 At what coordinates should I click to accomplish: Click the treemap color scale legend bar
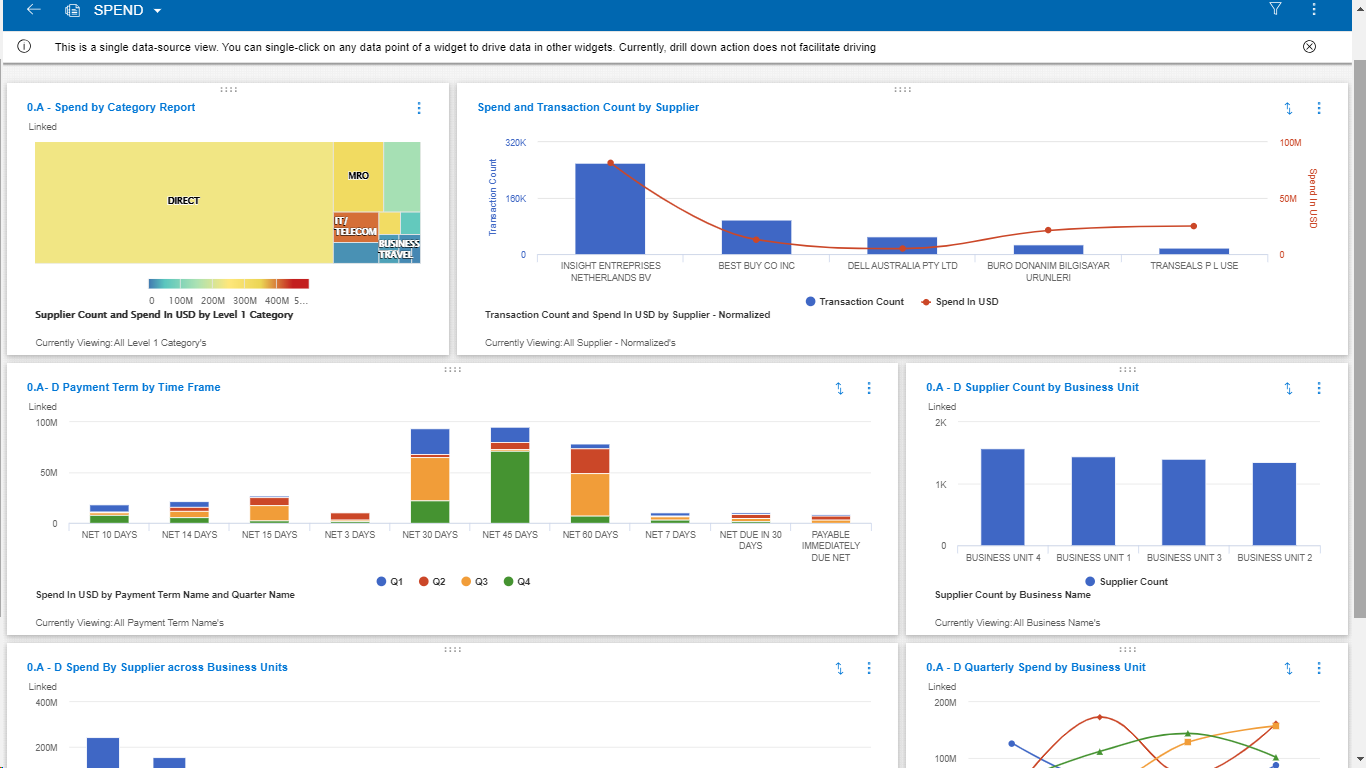pyautogui.click(x=229, y=284)
